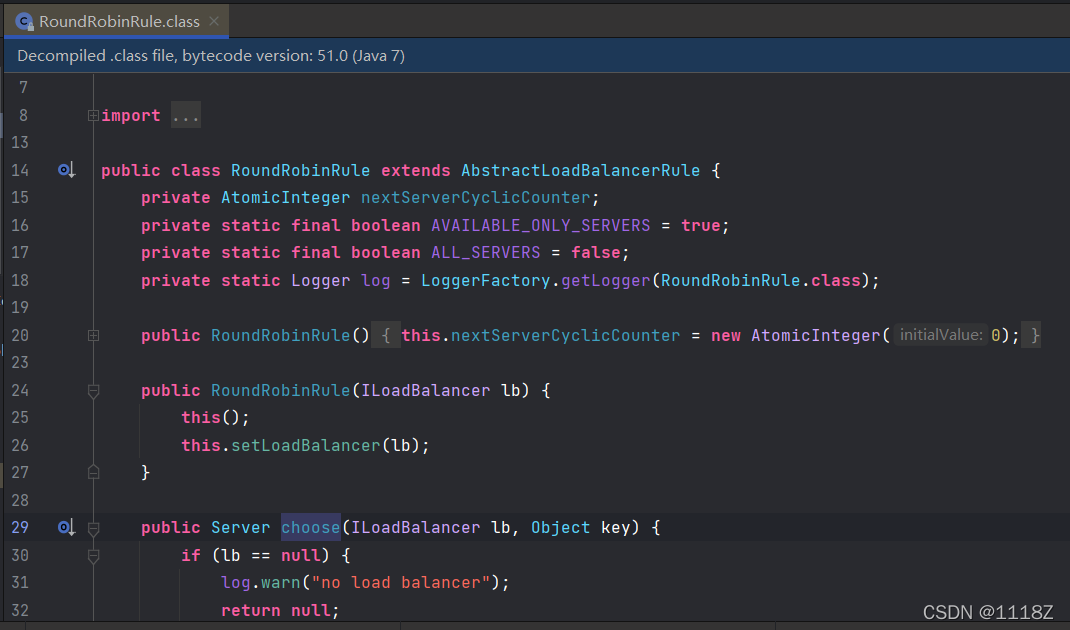Select the RoundRobinRule.class editor tab
Image resolution: width=1070 pixels, height=630 pixels.
pos(117,21)
